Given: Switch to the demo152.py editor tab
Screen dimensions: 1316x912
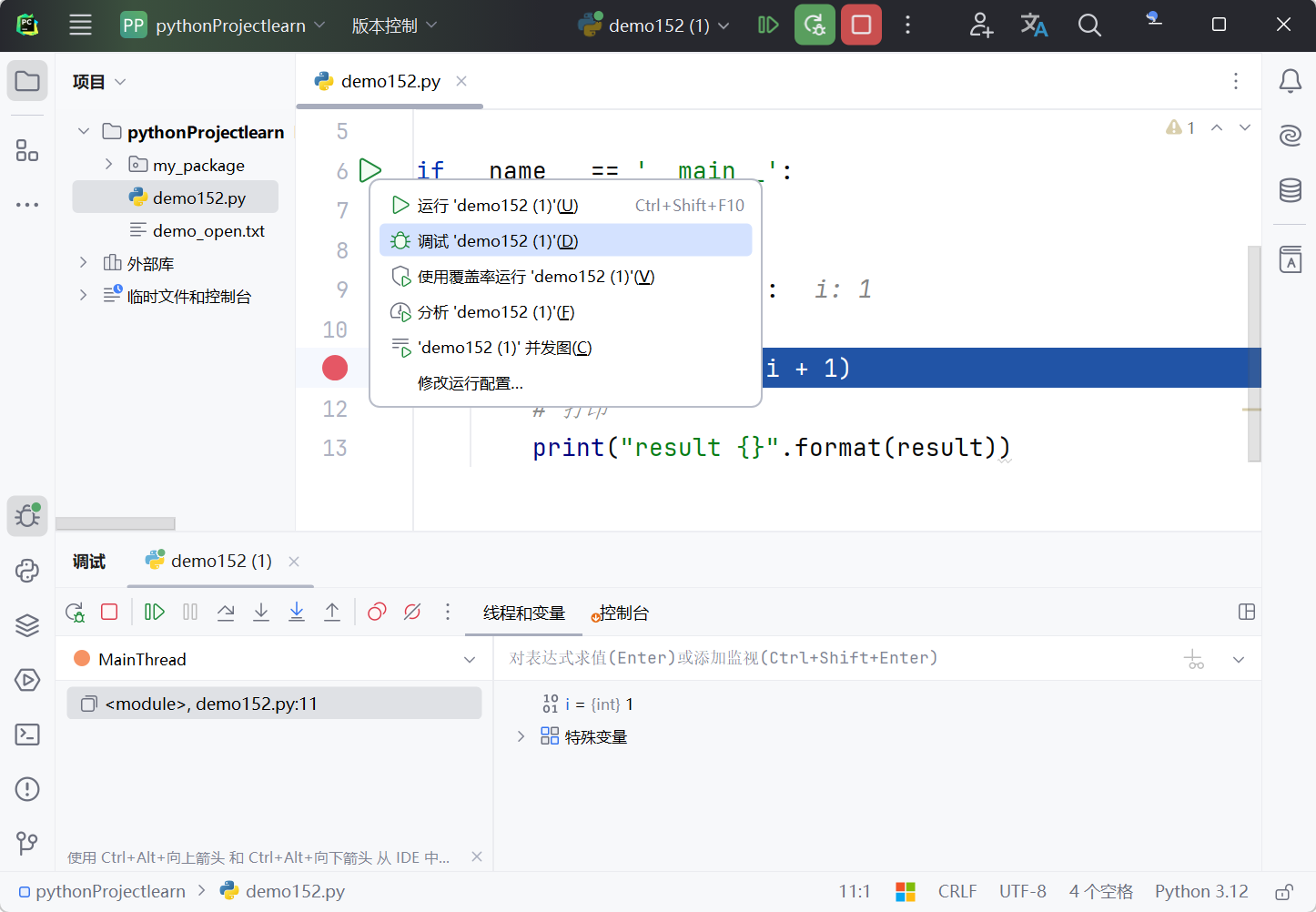Looking at the screenshot, I should tap(390, 81).
